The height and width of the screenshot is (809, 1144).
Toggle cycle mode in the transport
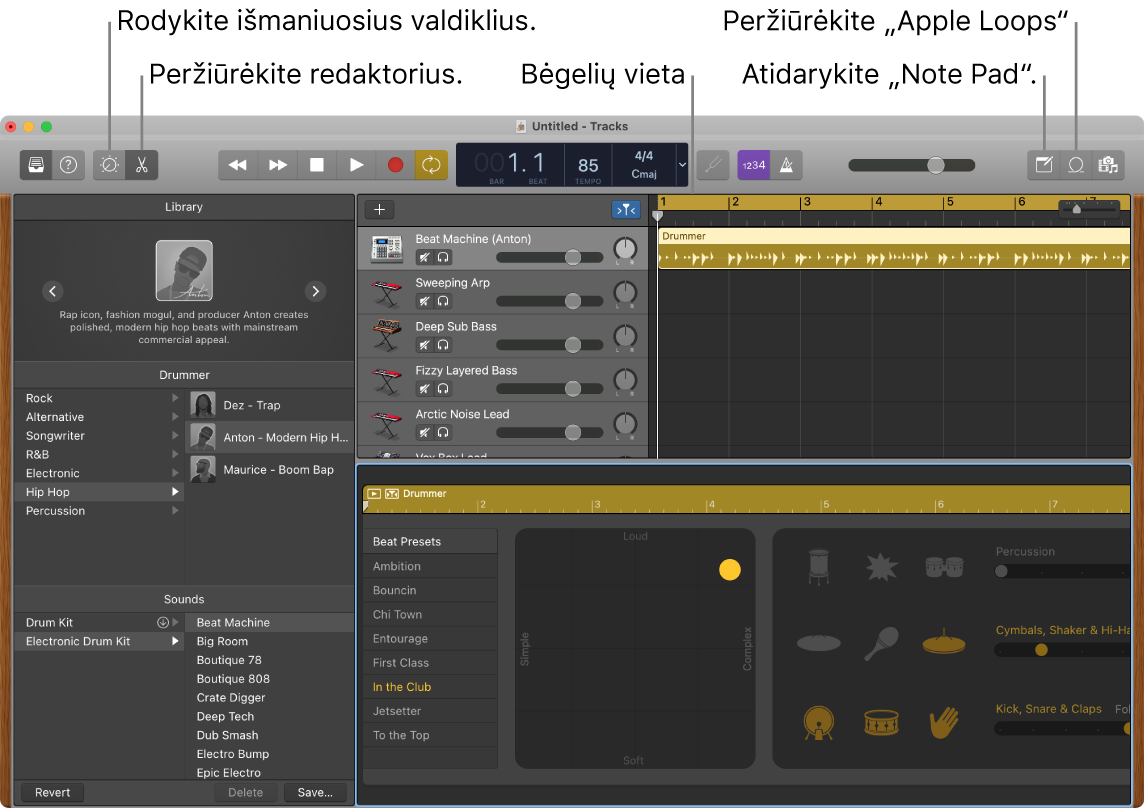[x=431, y=165]
